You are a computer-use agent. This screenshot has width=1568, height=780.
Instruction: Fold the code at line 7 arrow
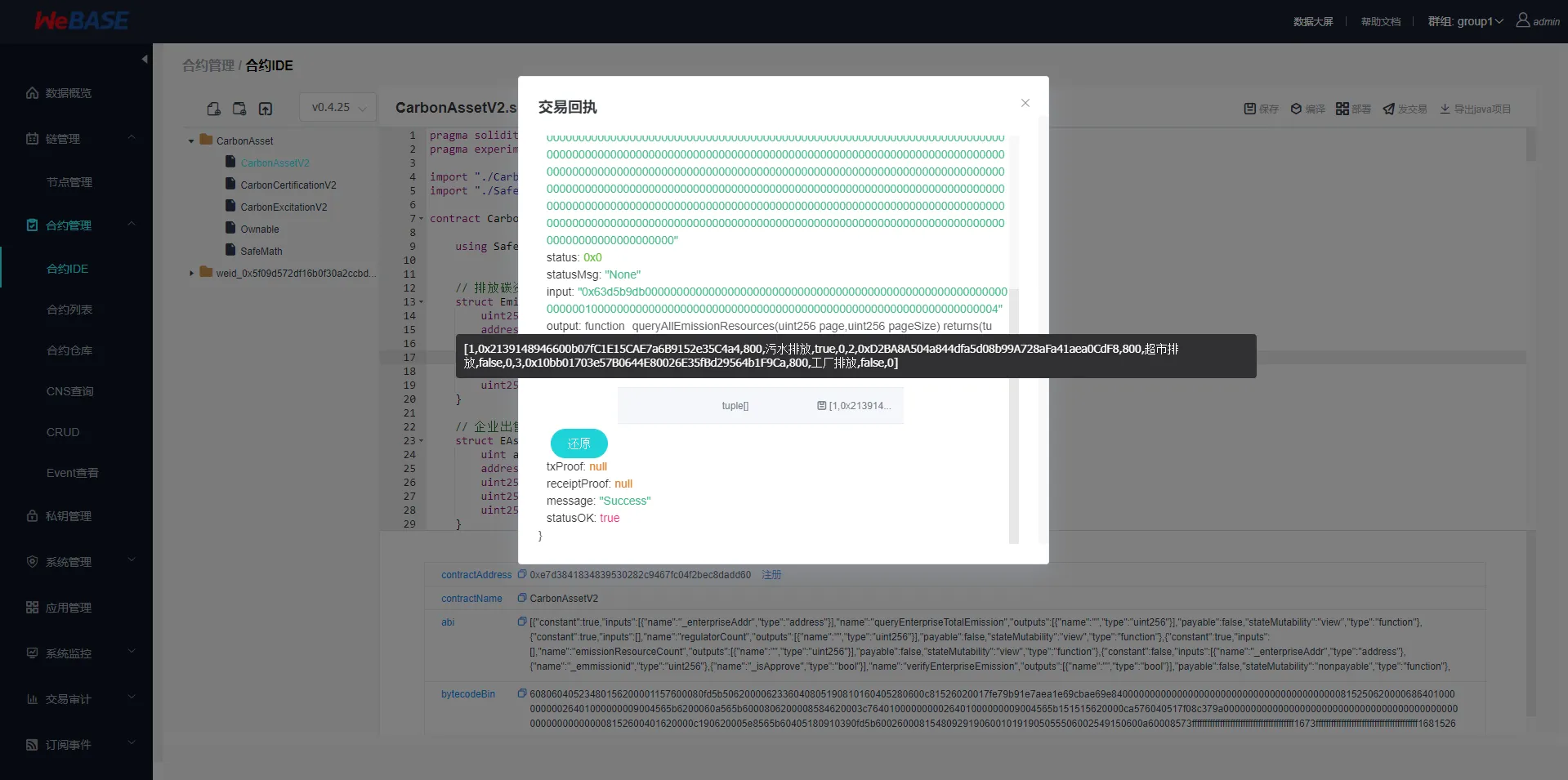click(x=422, y=219)
